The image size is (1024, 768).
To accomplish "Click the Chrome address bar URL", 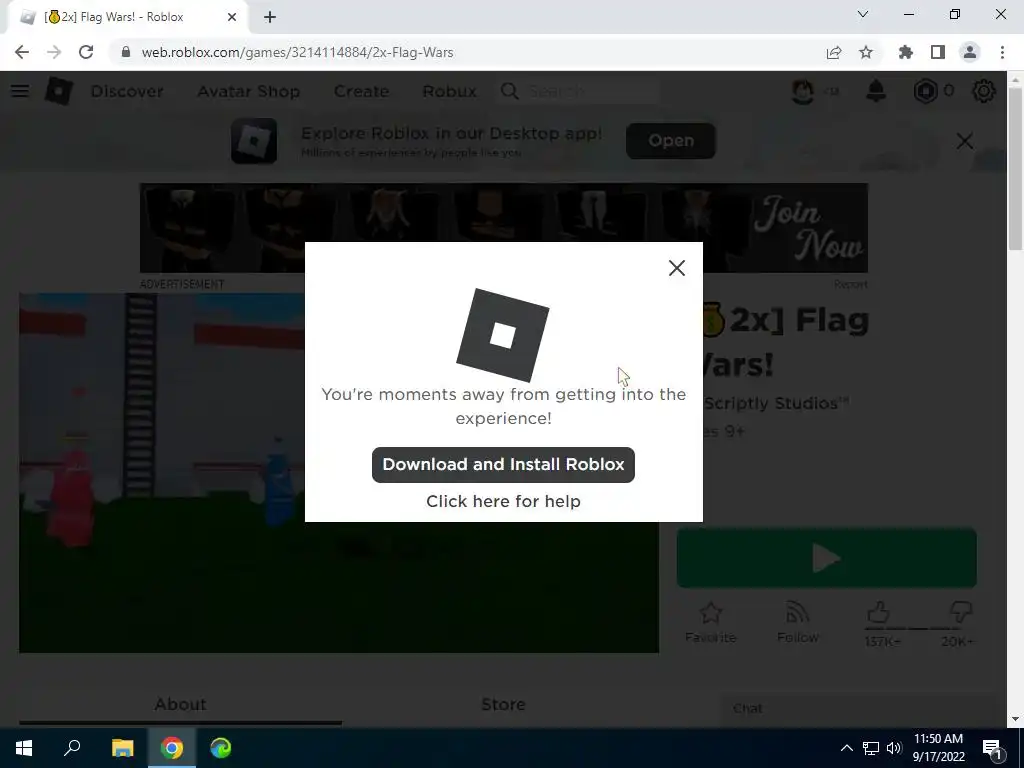I will [298, 52].
